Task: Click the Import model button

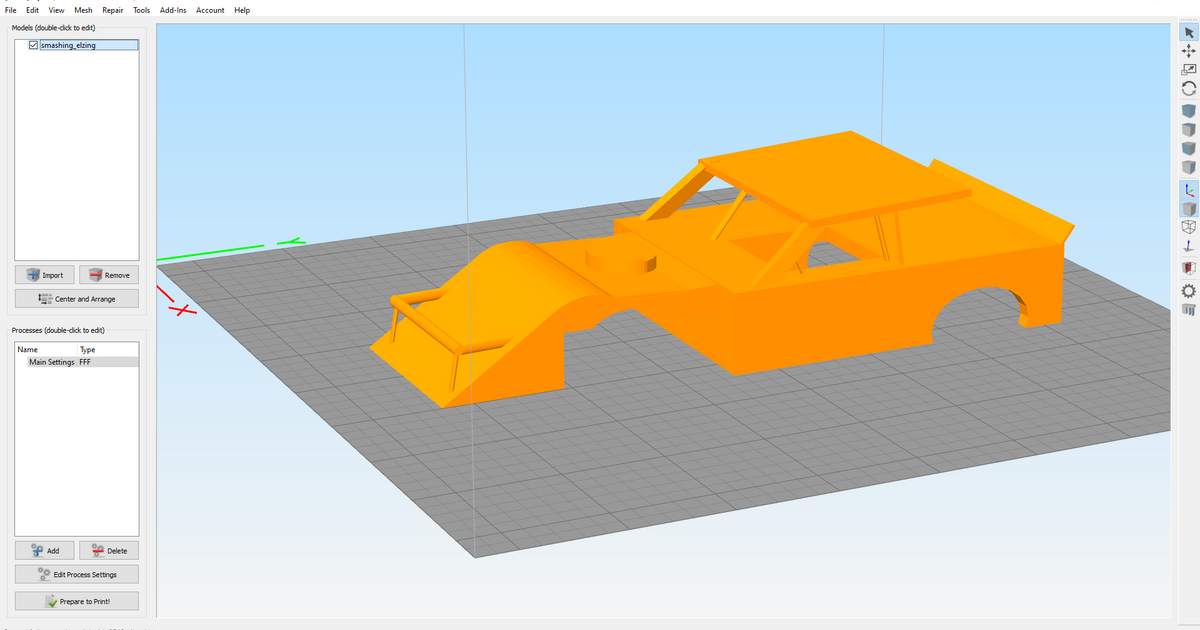Action: point(45,275)
